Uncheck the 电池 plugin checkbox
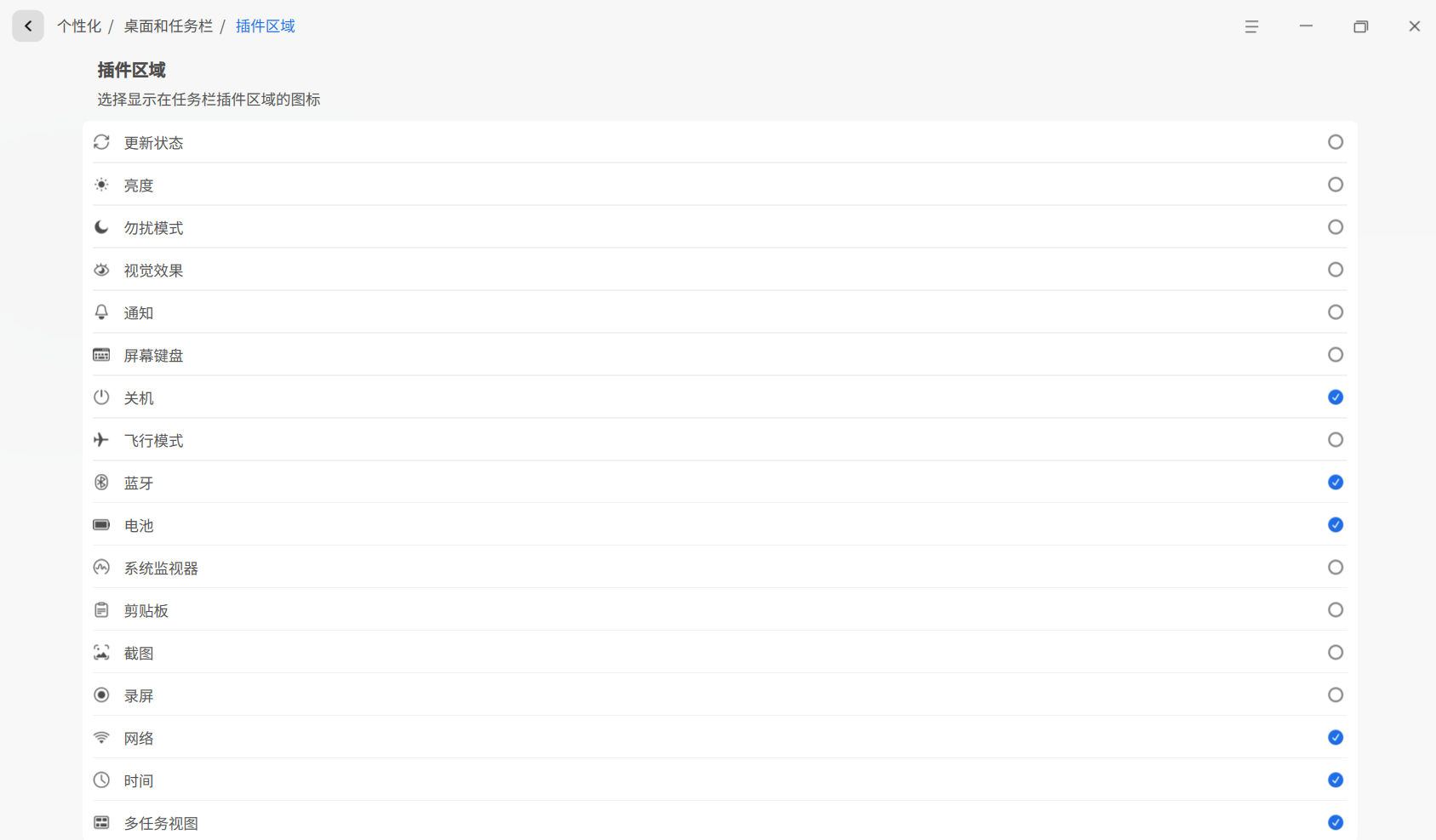Screen dimensions: 1436x840 (1335, 525)
